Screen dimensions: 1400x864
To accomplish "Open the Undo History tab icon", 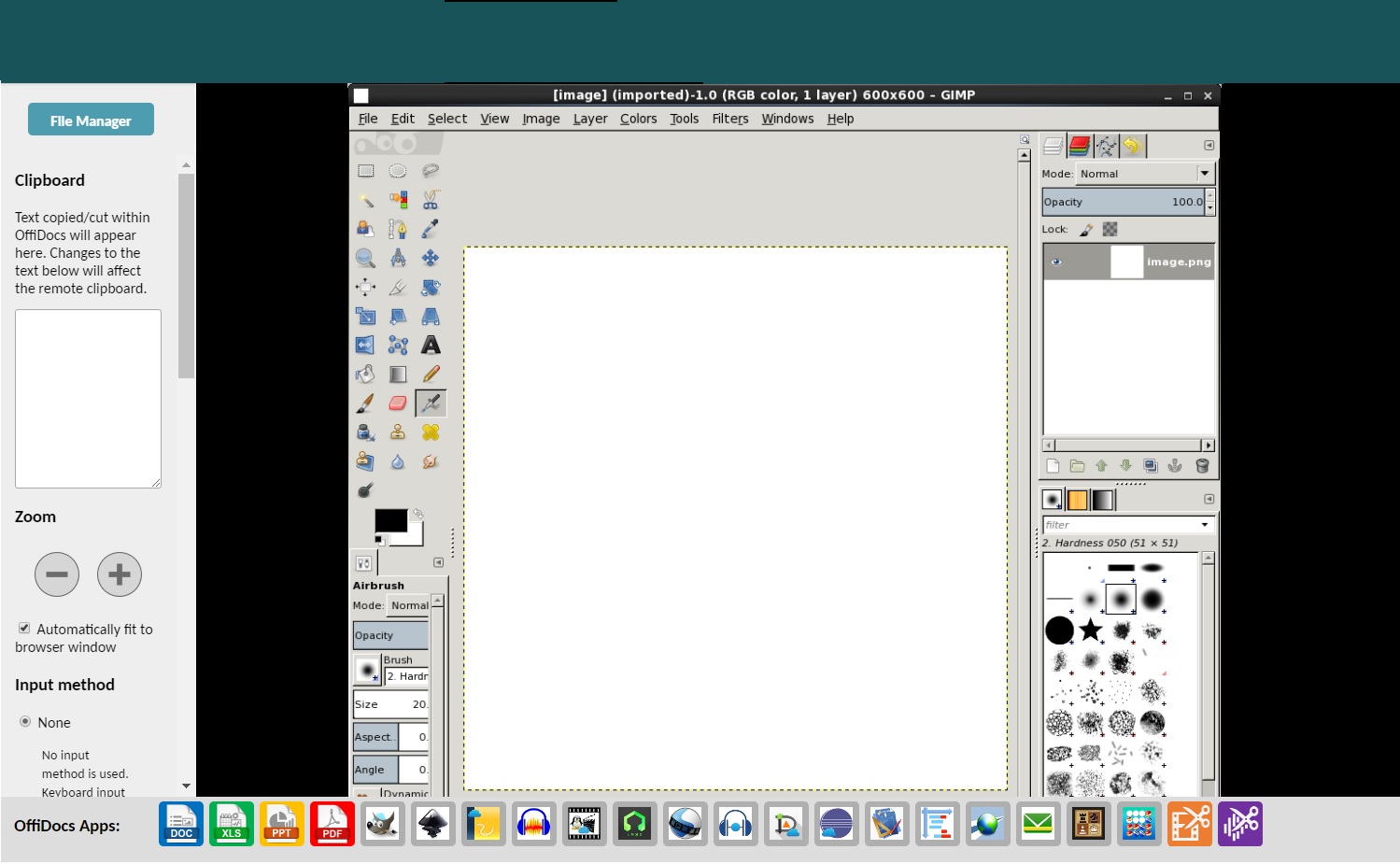I will point(1133,146).
